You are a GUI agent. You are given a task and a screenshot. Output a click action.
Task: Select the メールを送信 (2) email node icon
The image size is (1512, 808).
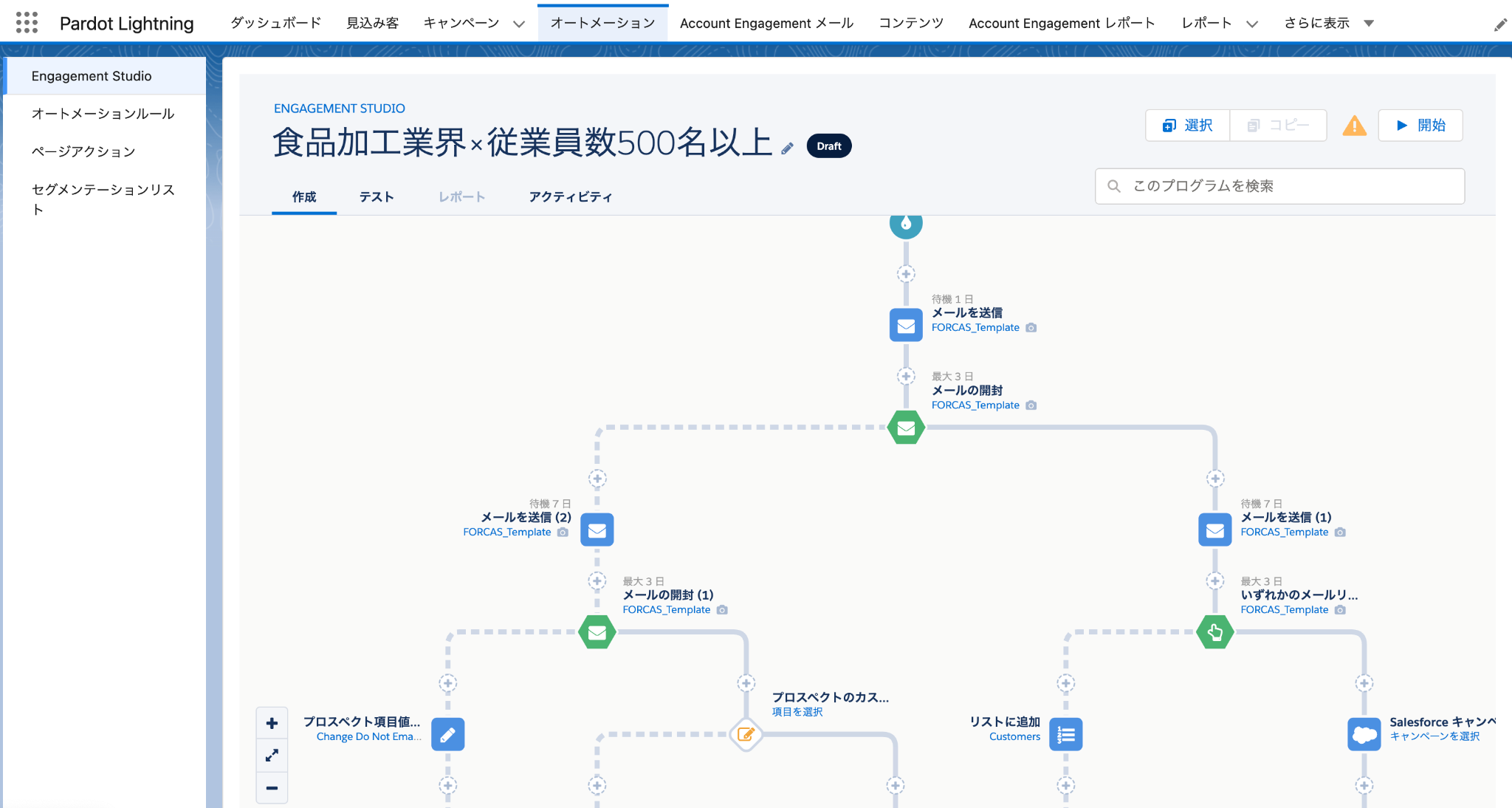coord(597,530)
